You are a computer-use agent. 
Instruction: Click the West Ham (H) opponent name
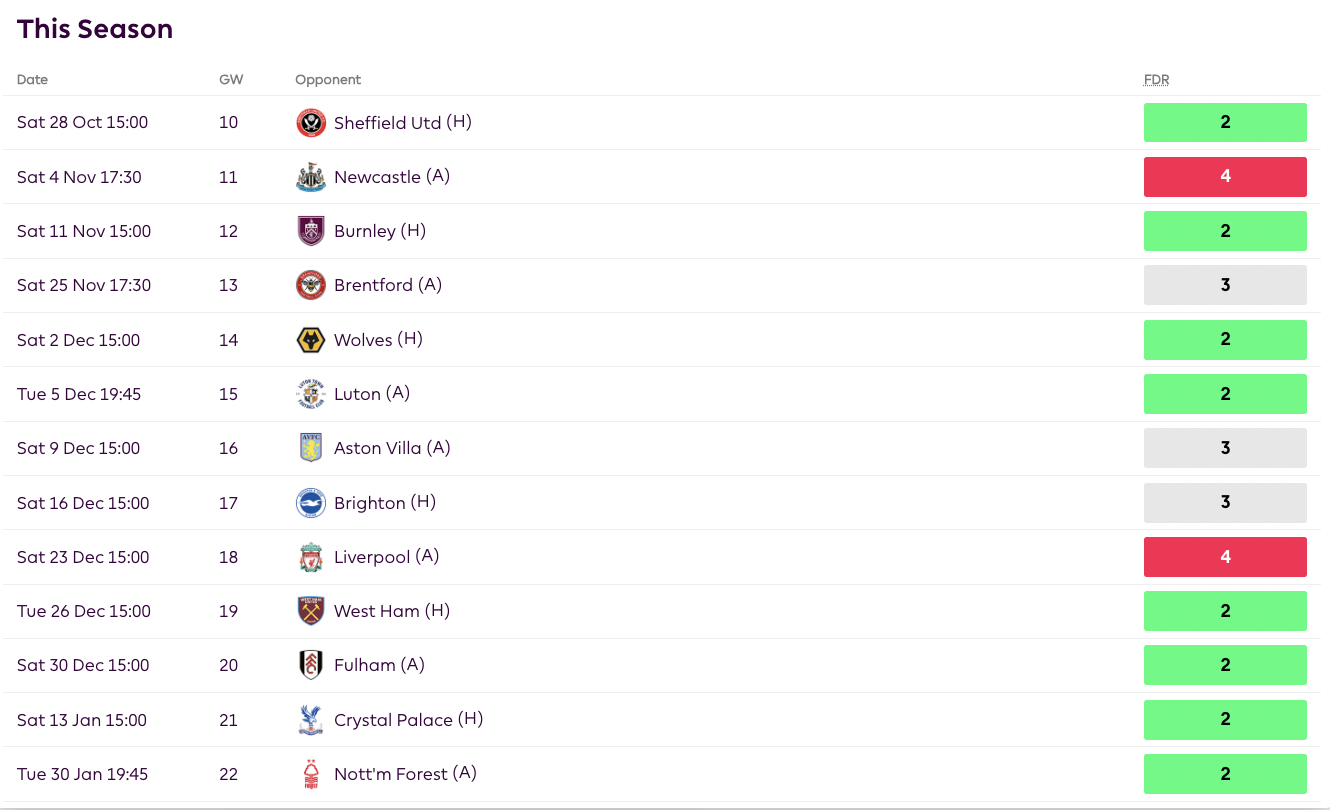click(x=392, y=611)
